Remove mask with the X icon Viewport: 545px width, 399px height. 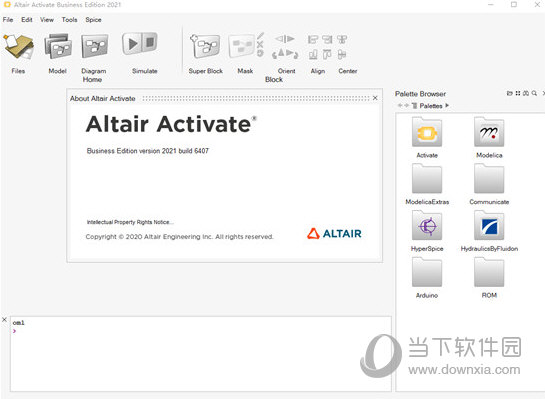(x=260, y=44)
